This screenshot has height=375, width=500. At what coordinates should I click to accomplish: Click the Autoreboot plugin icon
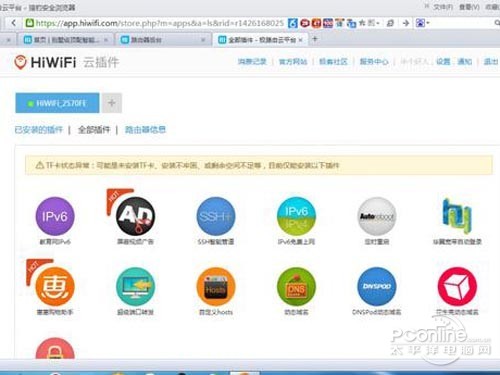click(377, 216)
